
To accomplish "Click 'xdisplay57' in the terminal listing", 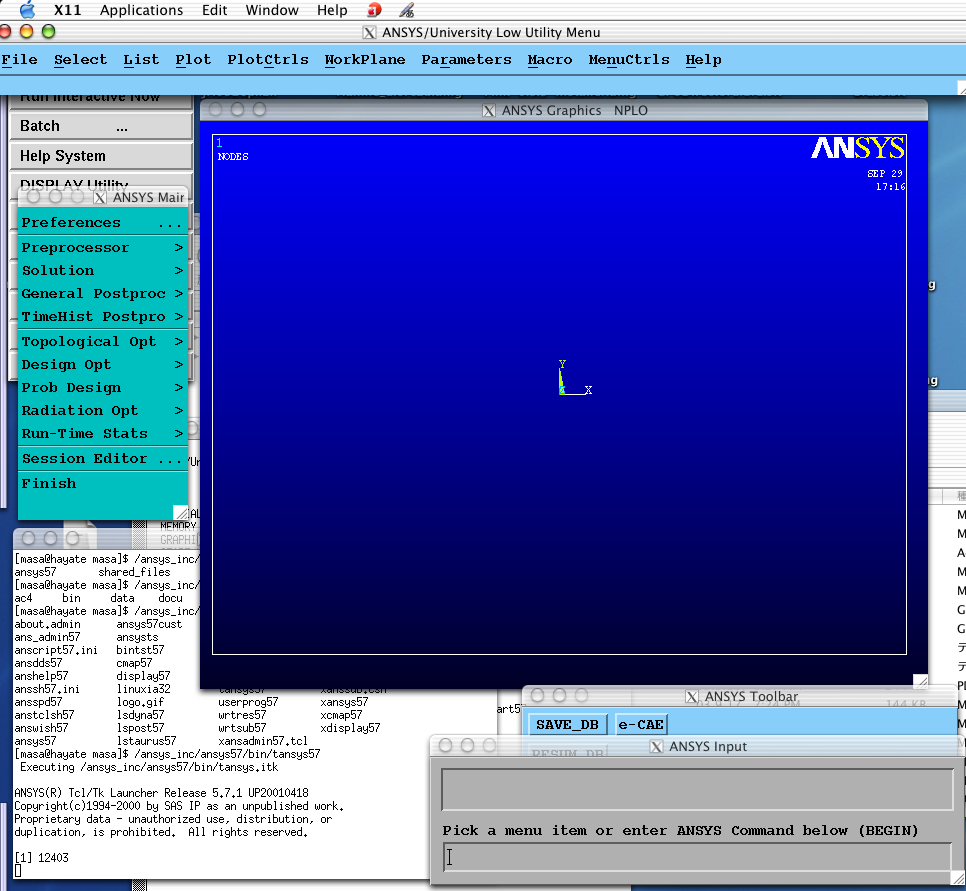I will tap(350, 728).
